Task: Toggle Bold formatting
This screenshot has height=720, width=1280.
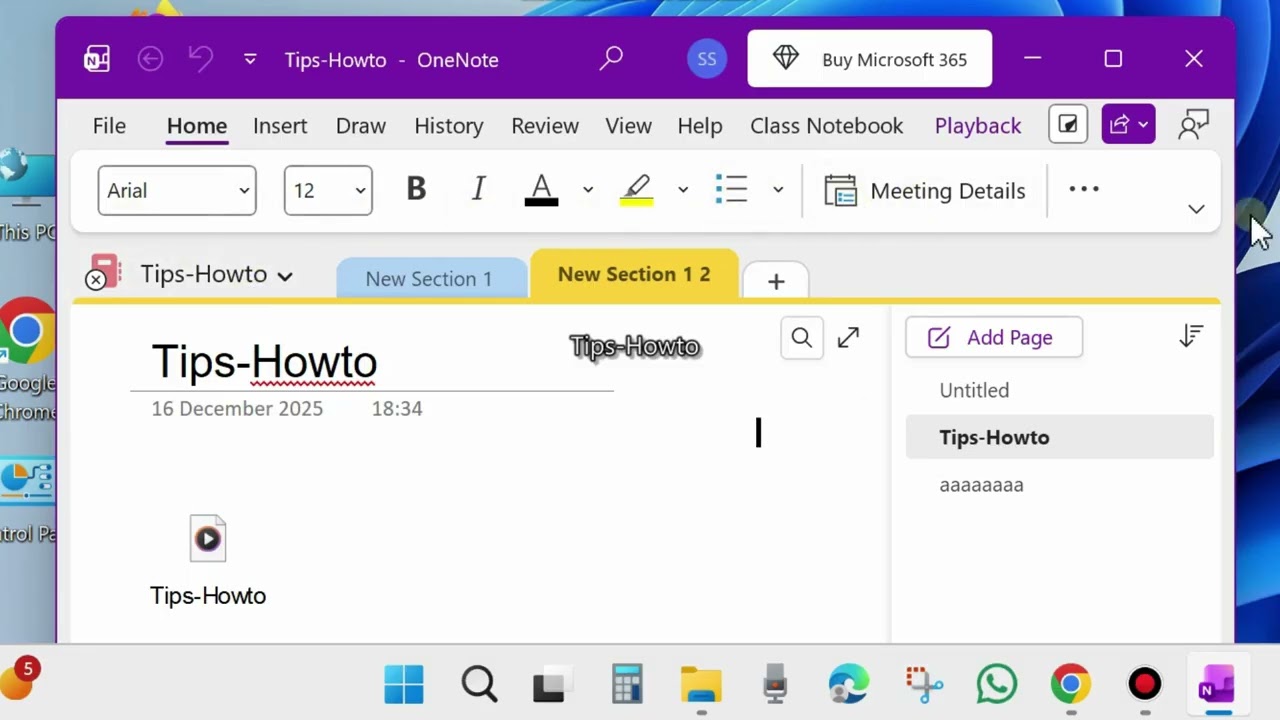Action: (x=416, y=189)
